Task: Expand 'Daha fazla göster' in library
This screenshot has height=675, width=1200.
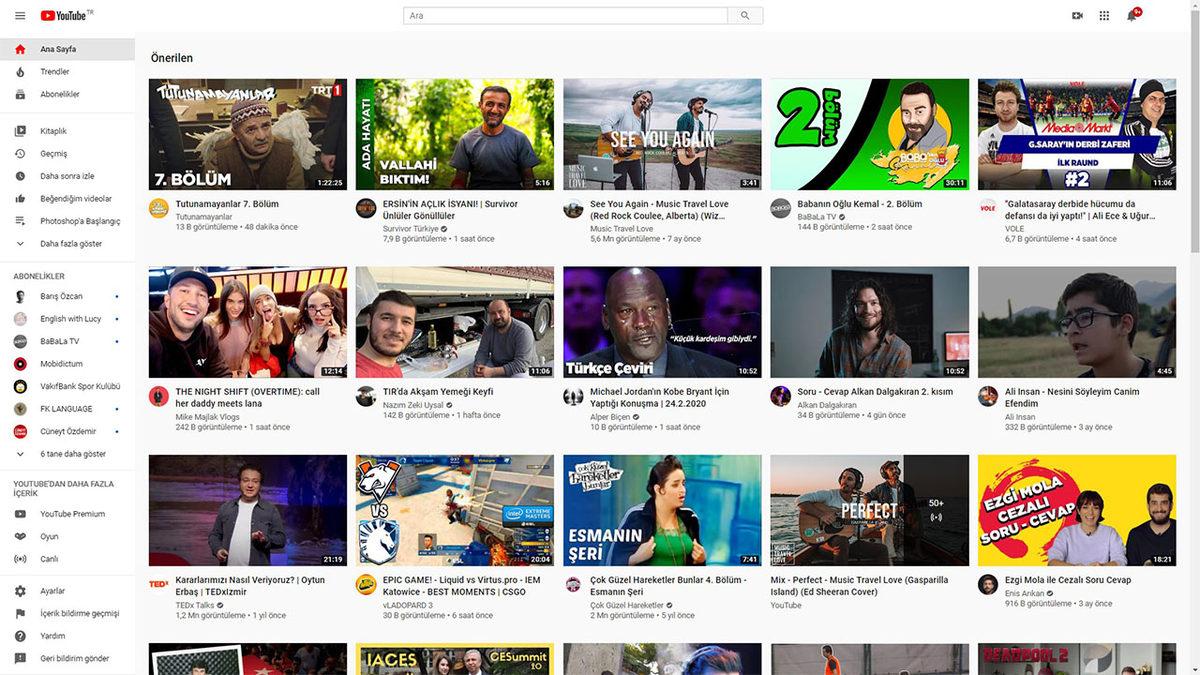Action: pos(70,244)
